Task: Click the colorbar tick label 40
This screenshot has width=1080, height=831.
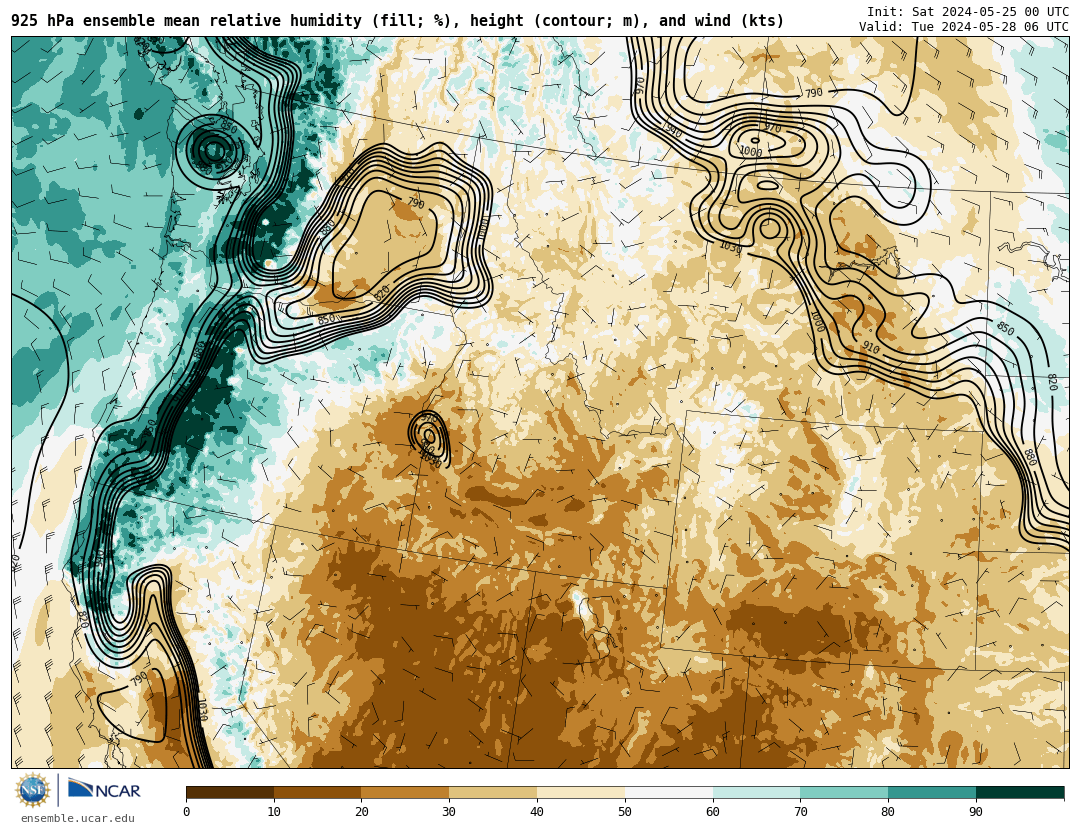Action: [x=537, y=812]
